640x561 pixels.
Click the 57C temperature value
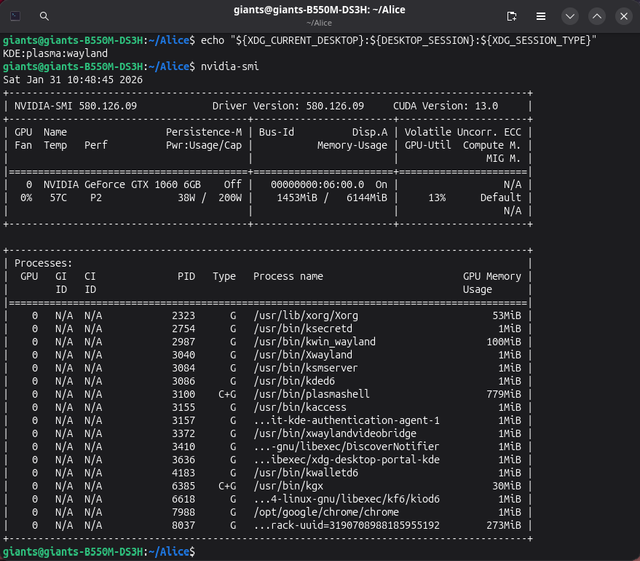click(58, 198)
